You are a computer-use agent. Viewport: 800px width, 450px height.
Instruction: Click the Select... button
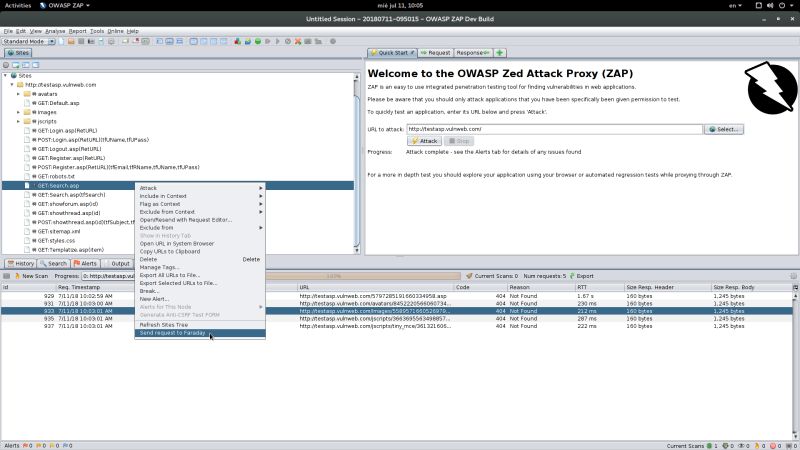coord(723,129)
